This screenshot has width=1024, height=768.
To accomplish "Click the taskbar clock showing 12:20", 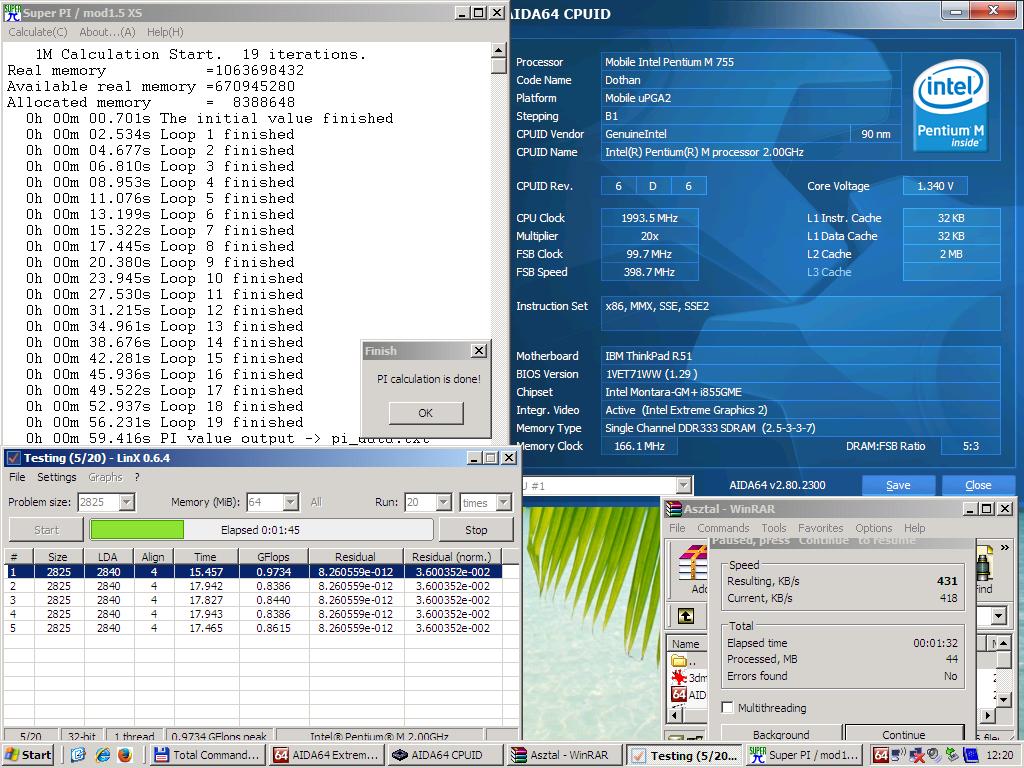I will point(1000,755).
